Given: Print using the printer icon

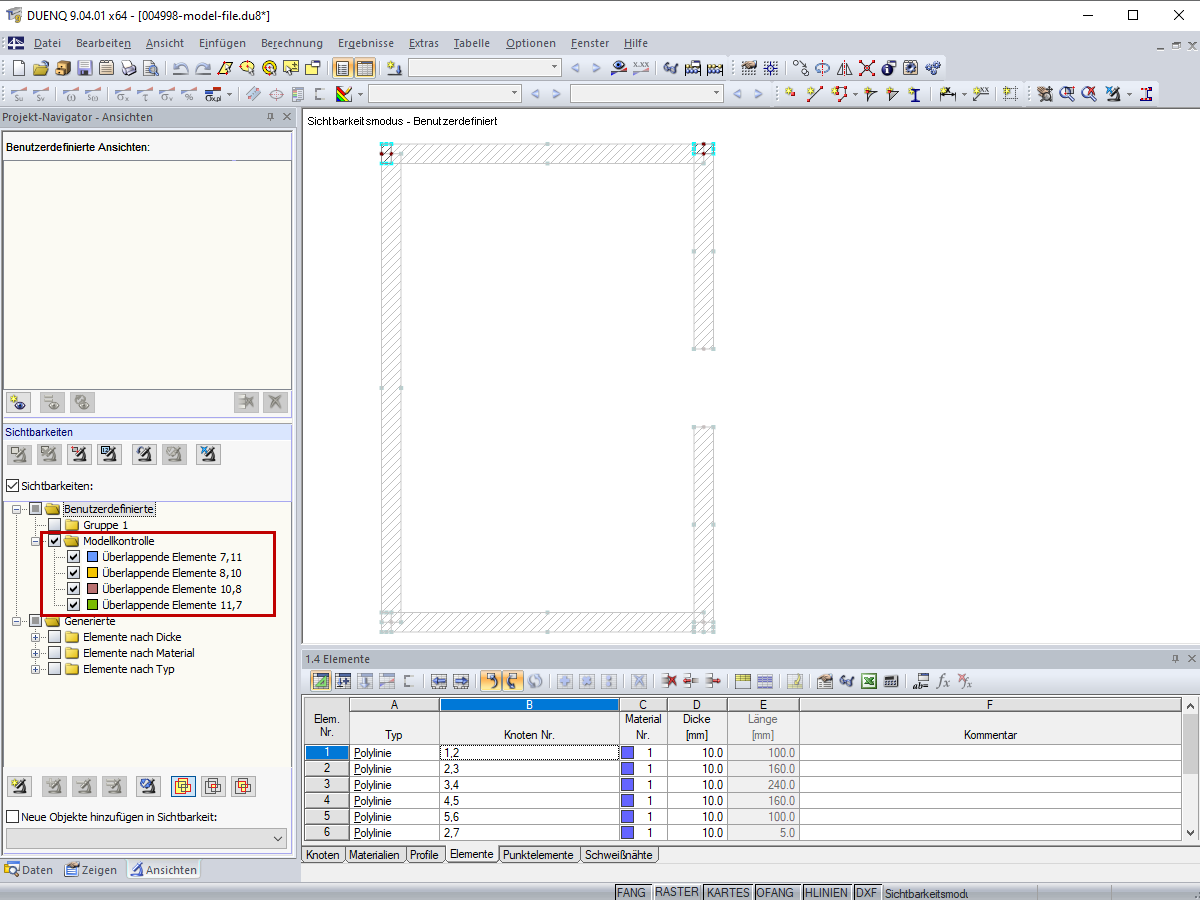Looking at the screenshot, I should pos(129,68).
